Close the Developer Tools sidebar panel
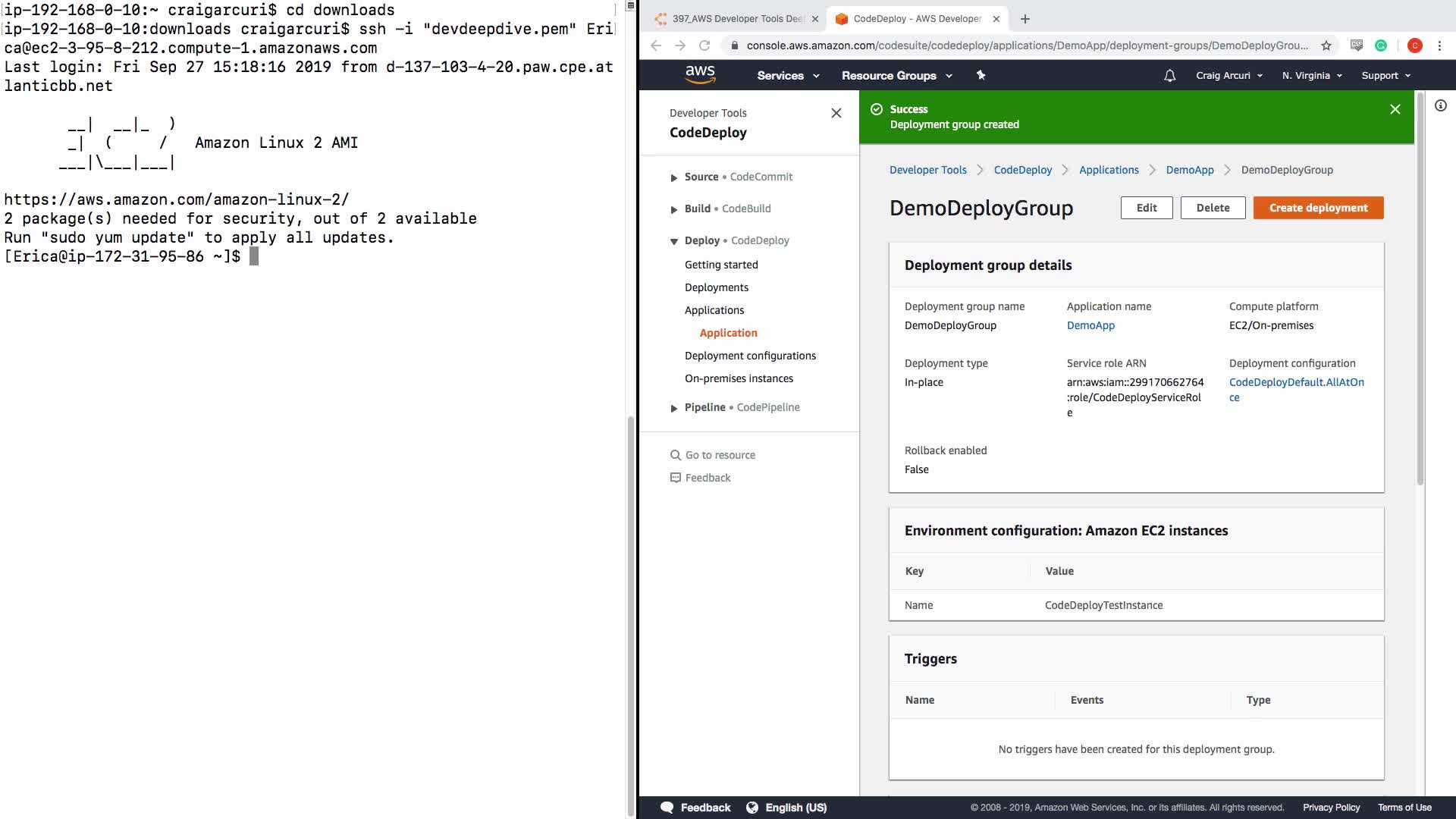Screen dimensions: 1456x819 [836, 113]
